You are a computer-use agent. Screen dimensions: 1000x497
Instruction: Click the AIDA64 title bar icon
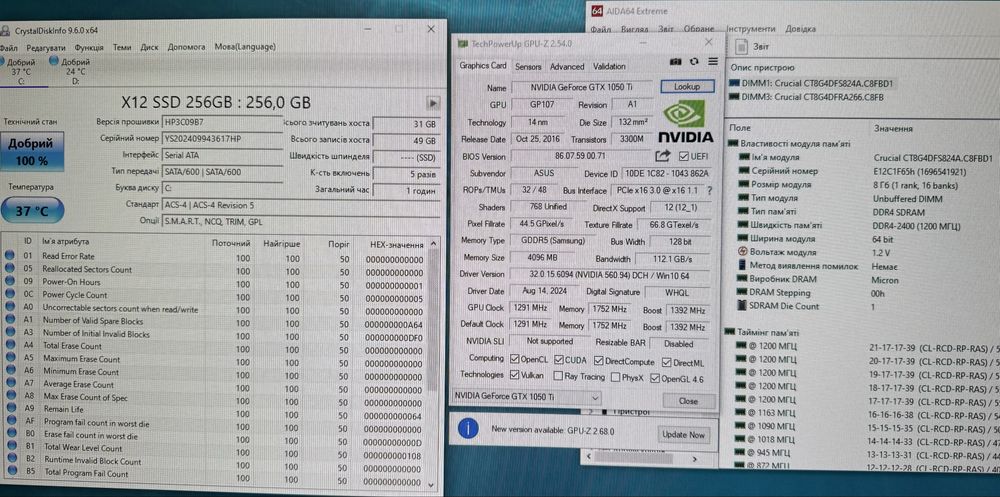click(597, 11)
